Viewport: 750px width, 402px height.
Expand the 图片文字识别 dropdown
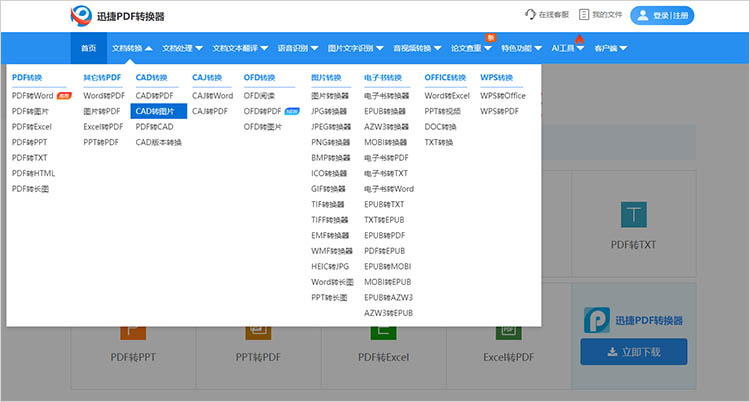coord(355,48)
